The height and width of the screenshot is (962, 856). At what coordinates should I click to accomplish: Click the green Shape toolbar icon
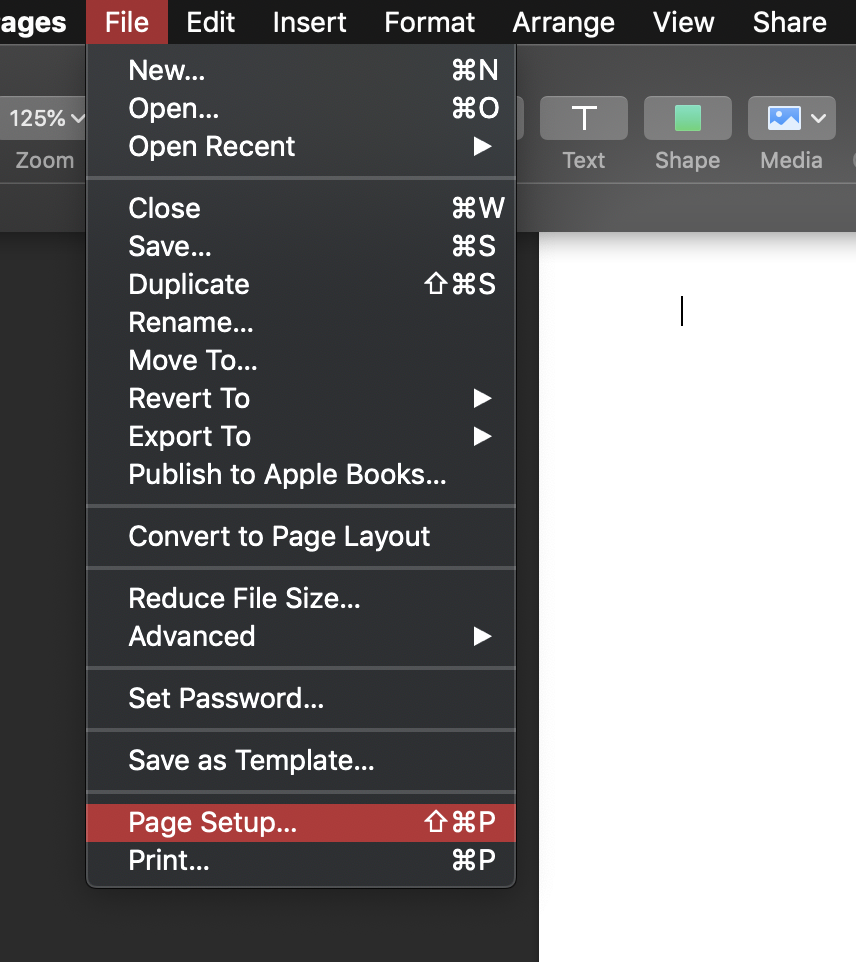click(688, 118)
